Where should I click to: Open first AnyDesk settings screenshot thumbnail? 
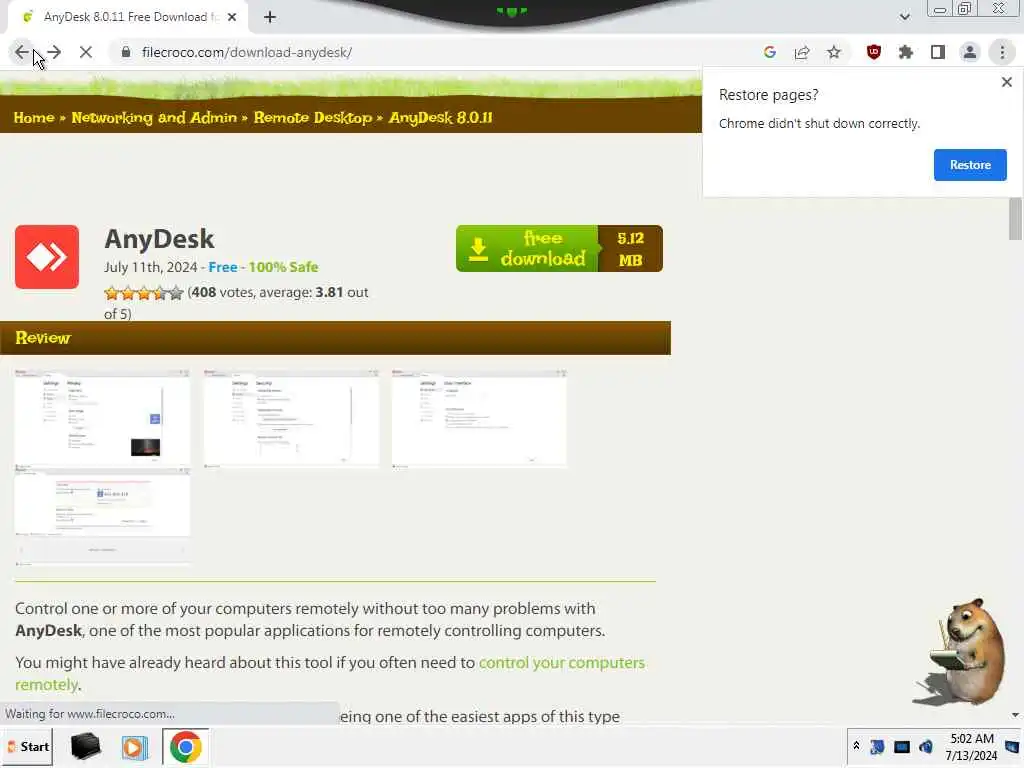tap(103, 419)
